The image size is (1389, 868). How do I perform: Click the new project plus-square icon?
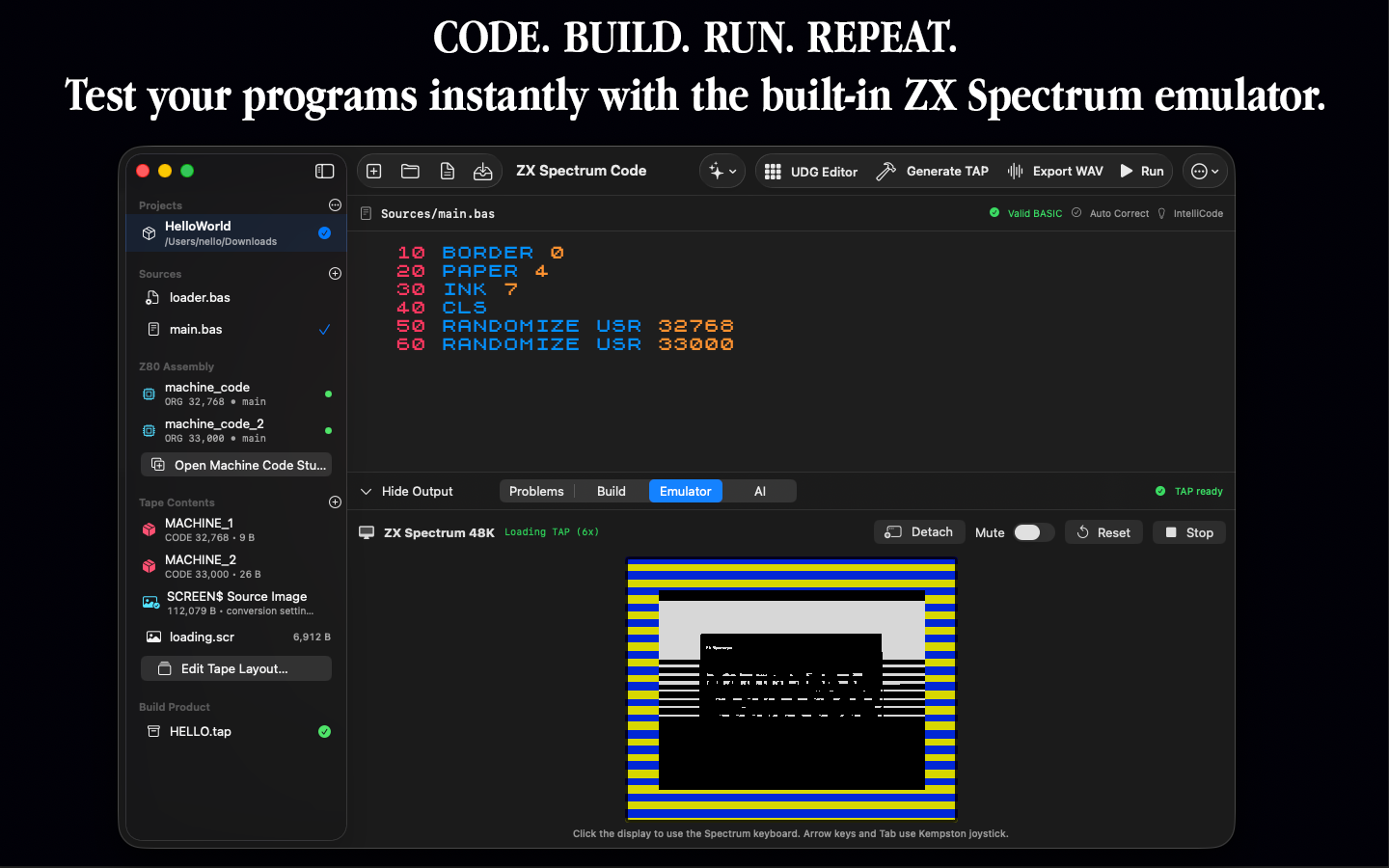pyautogui.click(x=374, y=171)
